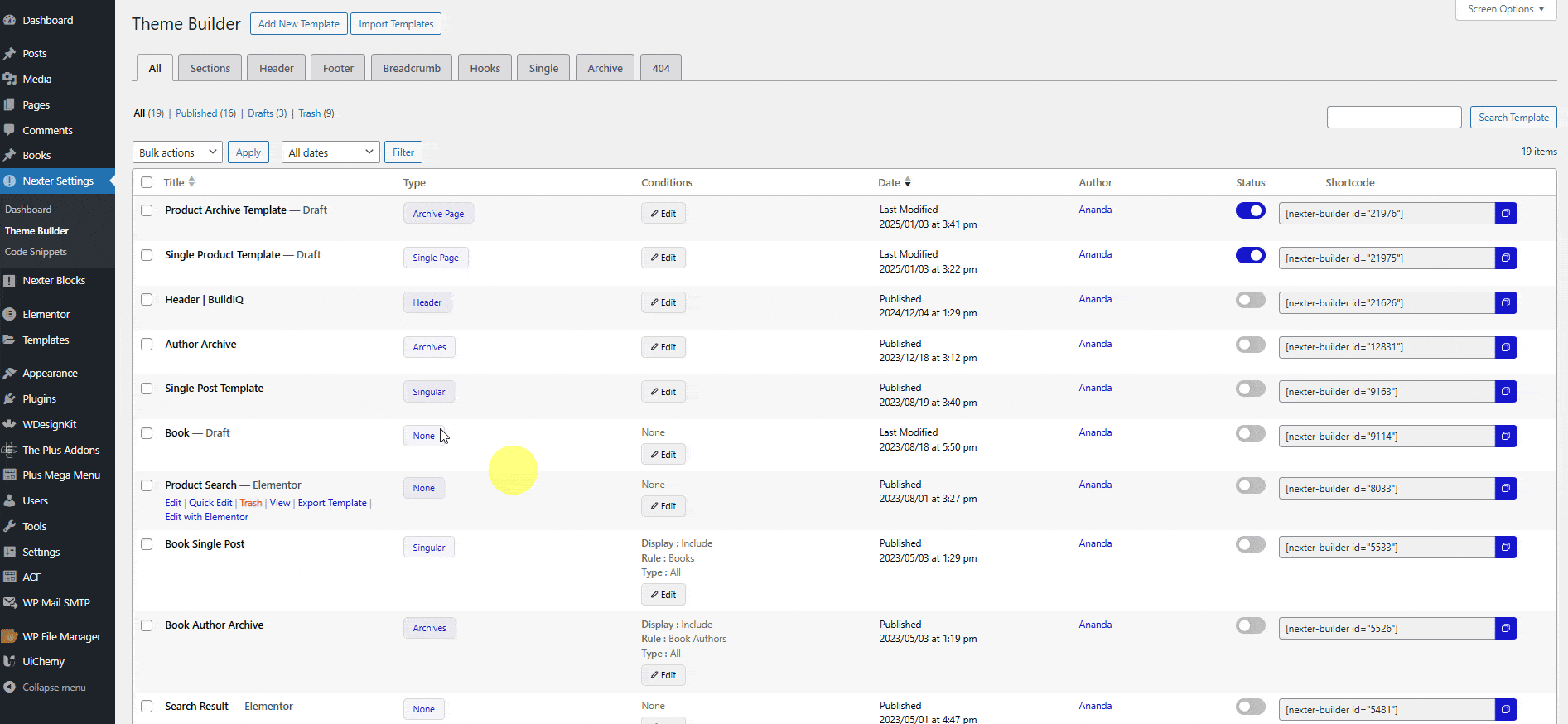Image resolution: width=1568 pixels, height=724 pixels.
Task: Copy shortcode for id 21975
Action: tap(1506, 258)
